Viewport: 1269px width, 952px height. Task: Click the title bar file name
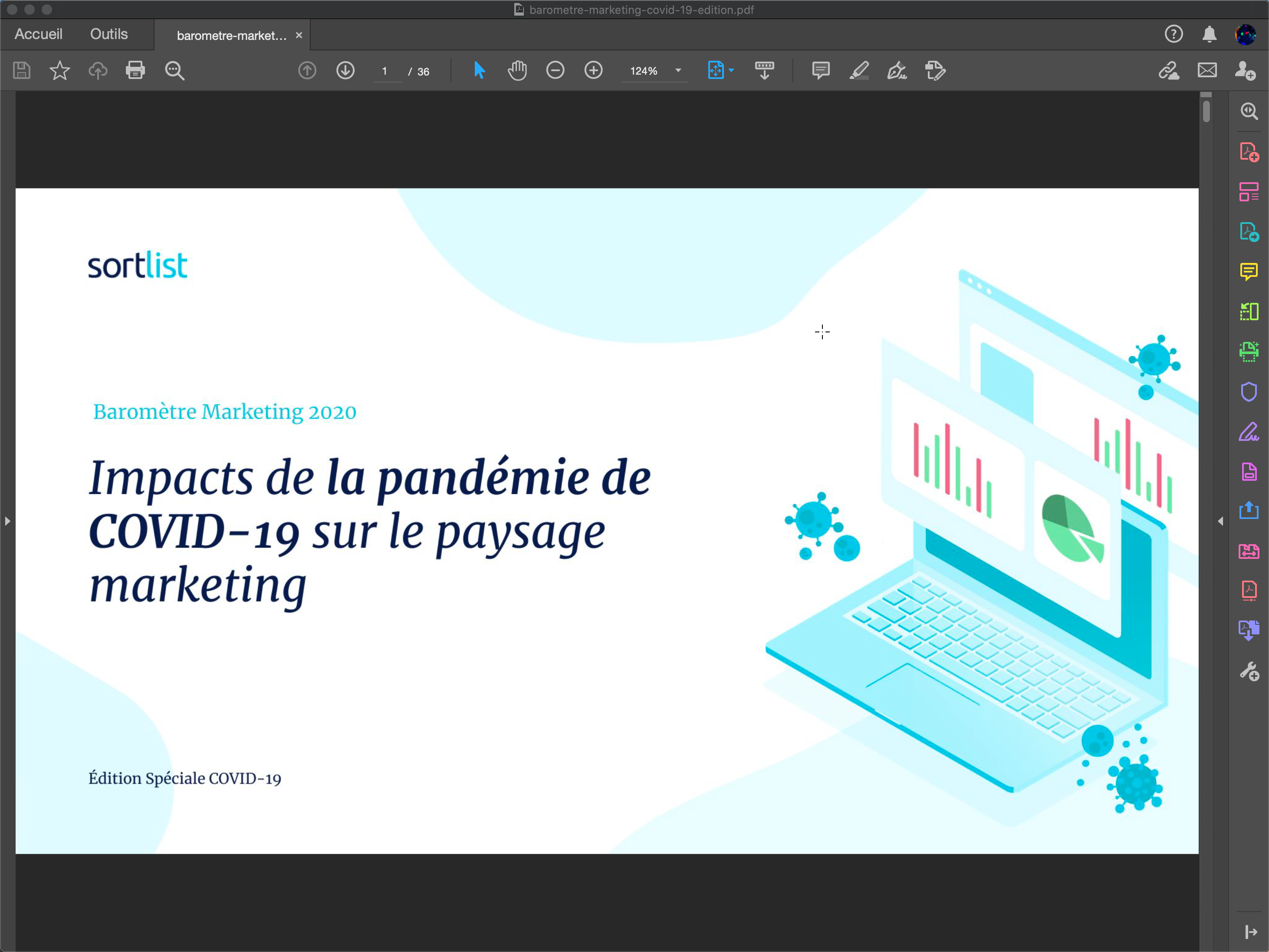[641, 10]
